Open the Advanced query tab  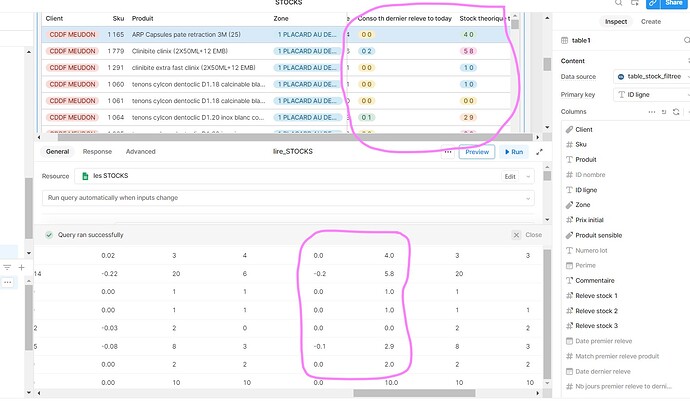click(x=140, y=151)
